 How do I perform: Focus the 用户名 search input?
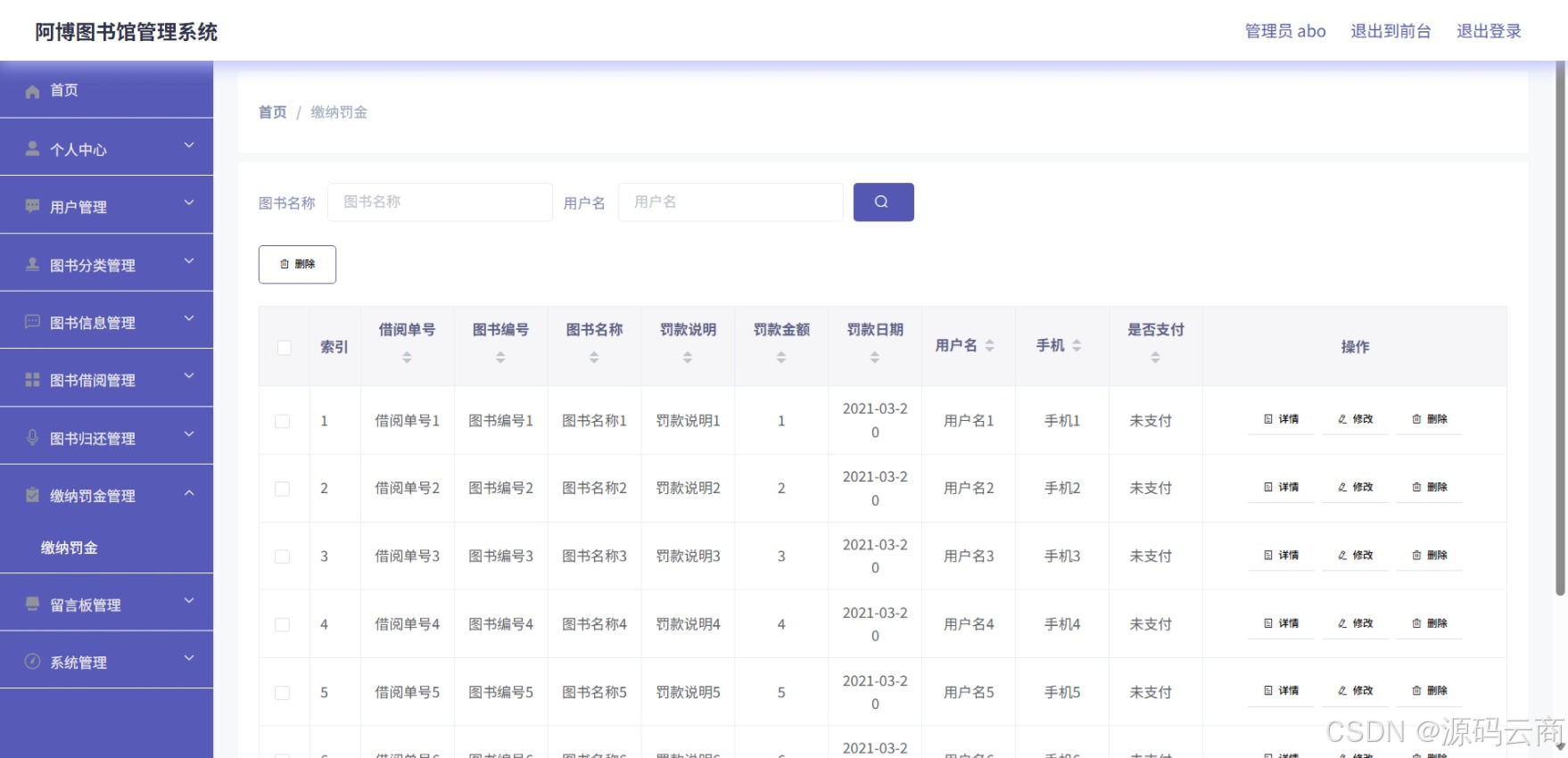(730, 202)
